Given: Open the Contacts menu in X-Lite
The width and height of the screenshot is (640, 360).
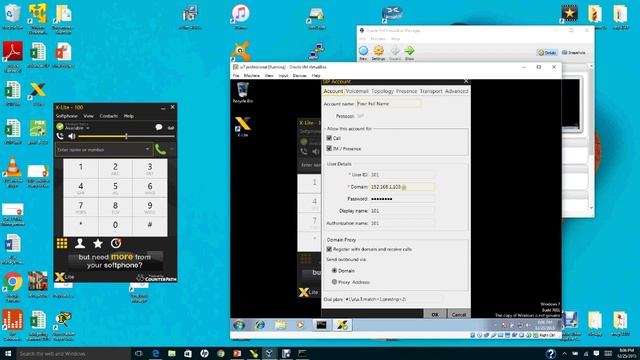Looking at the screenshot, I should (x=109, y=116).
